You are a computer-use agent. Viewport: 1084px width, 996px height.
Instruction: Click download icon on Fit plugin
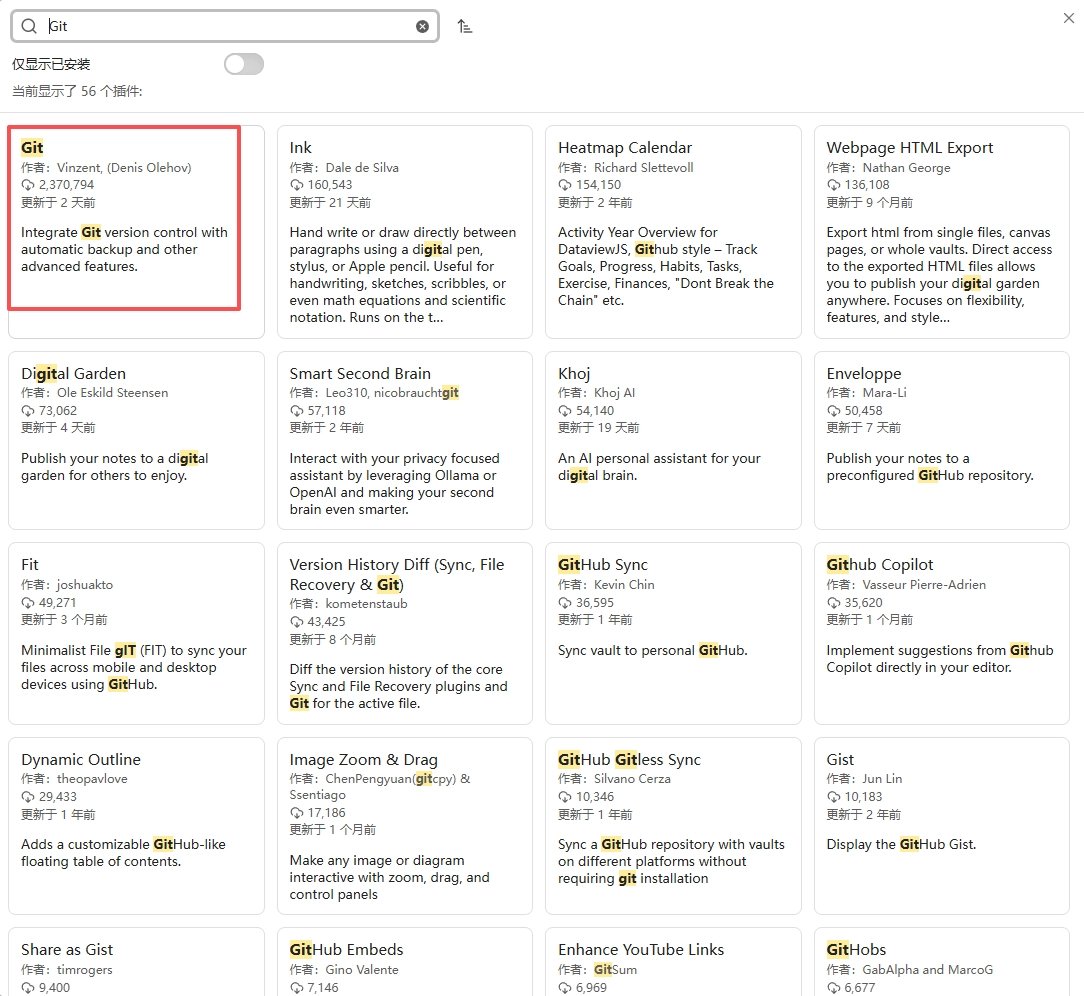(28, 603)
